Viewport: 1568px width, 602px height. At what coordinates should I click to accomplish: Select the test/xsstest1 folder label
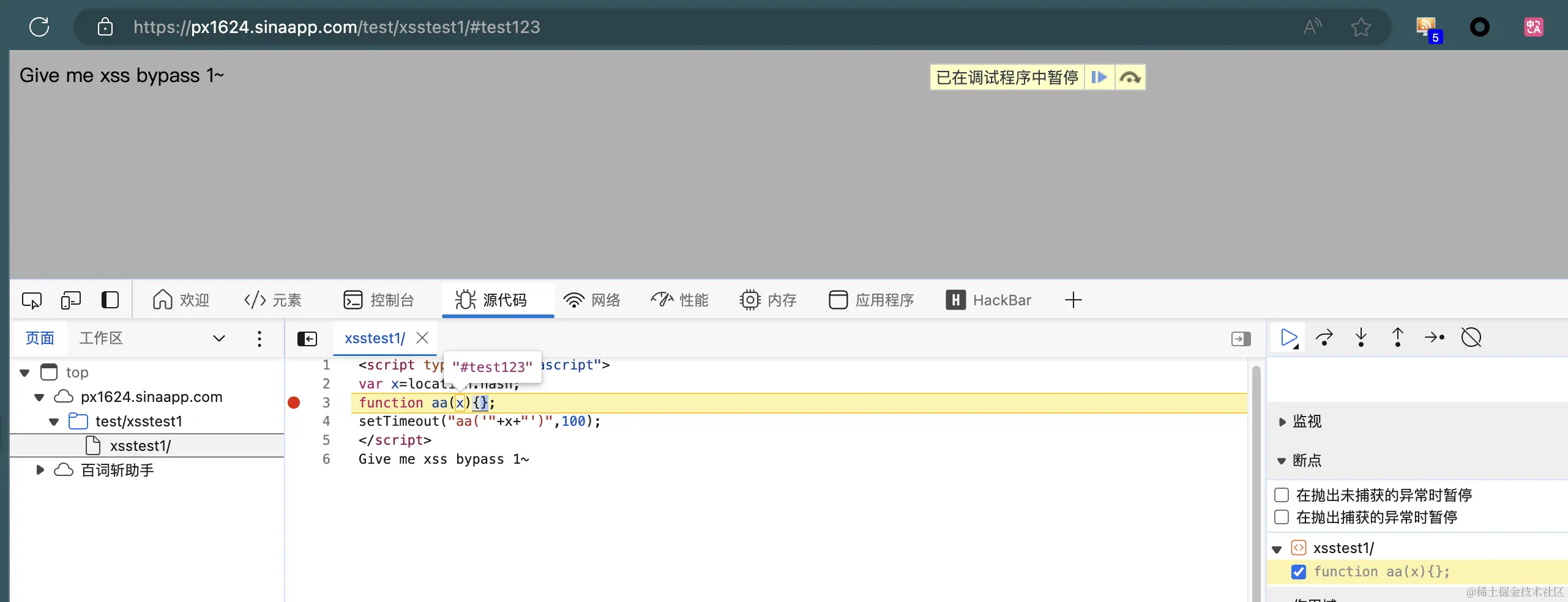(139, 422)
